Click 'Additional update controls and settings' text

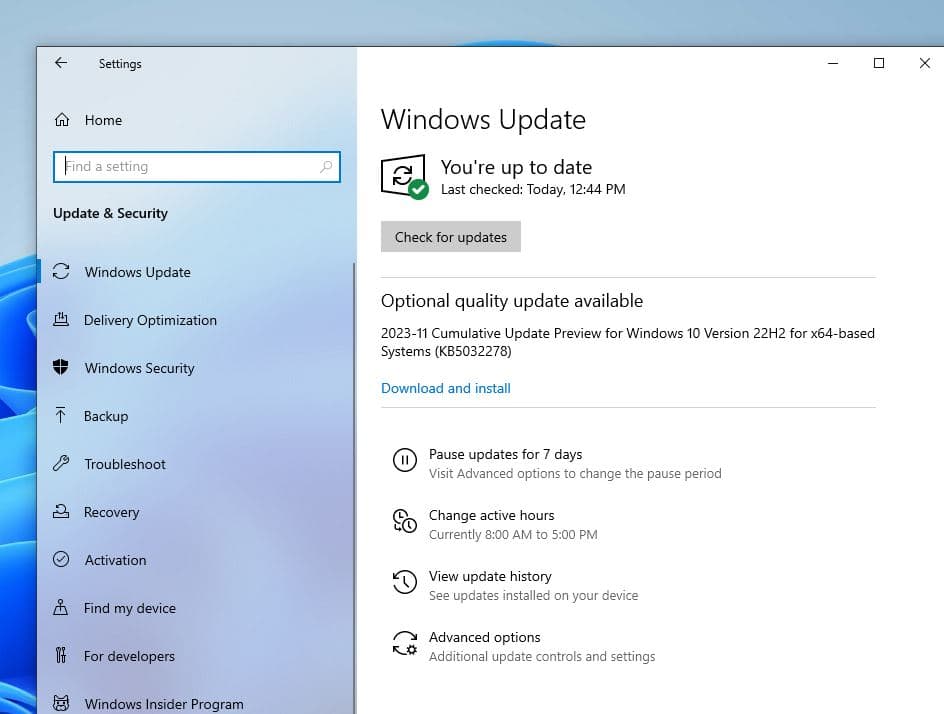pyautogui.click(x=542, y=656)
